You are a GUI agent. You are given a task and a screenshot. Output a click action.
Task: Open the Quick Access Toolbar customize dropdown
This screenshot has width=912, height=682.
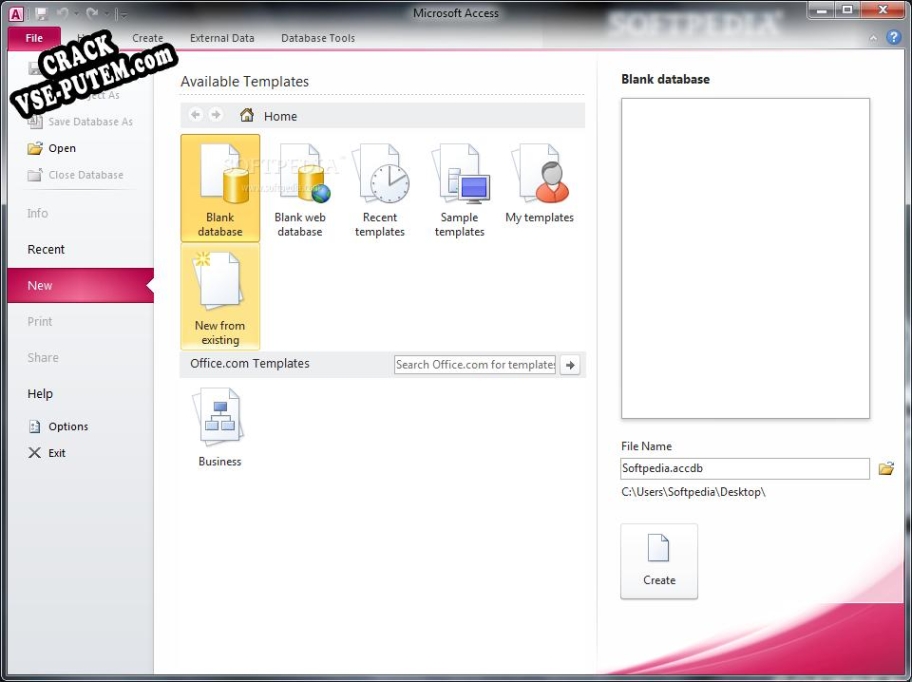[x=122, y=13]
